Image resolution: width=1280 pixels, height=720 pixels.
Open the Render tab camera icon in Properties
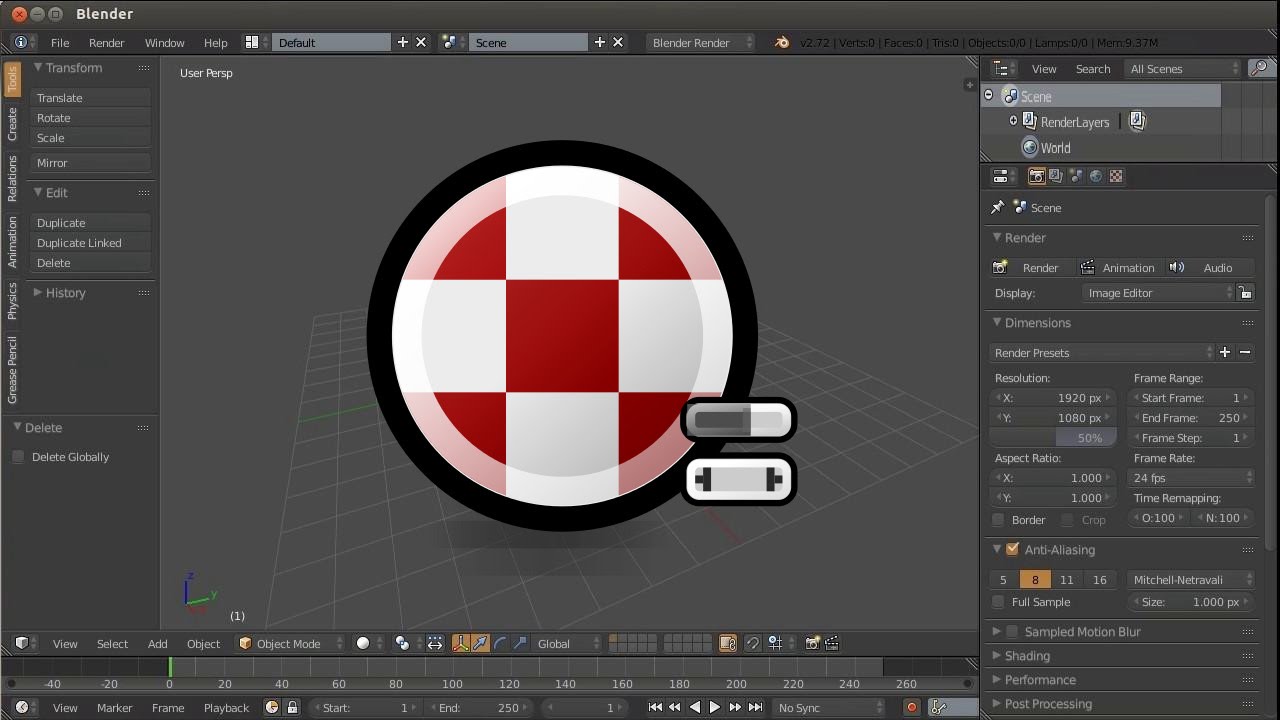(x=1036, y=176)
